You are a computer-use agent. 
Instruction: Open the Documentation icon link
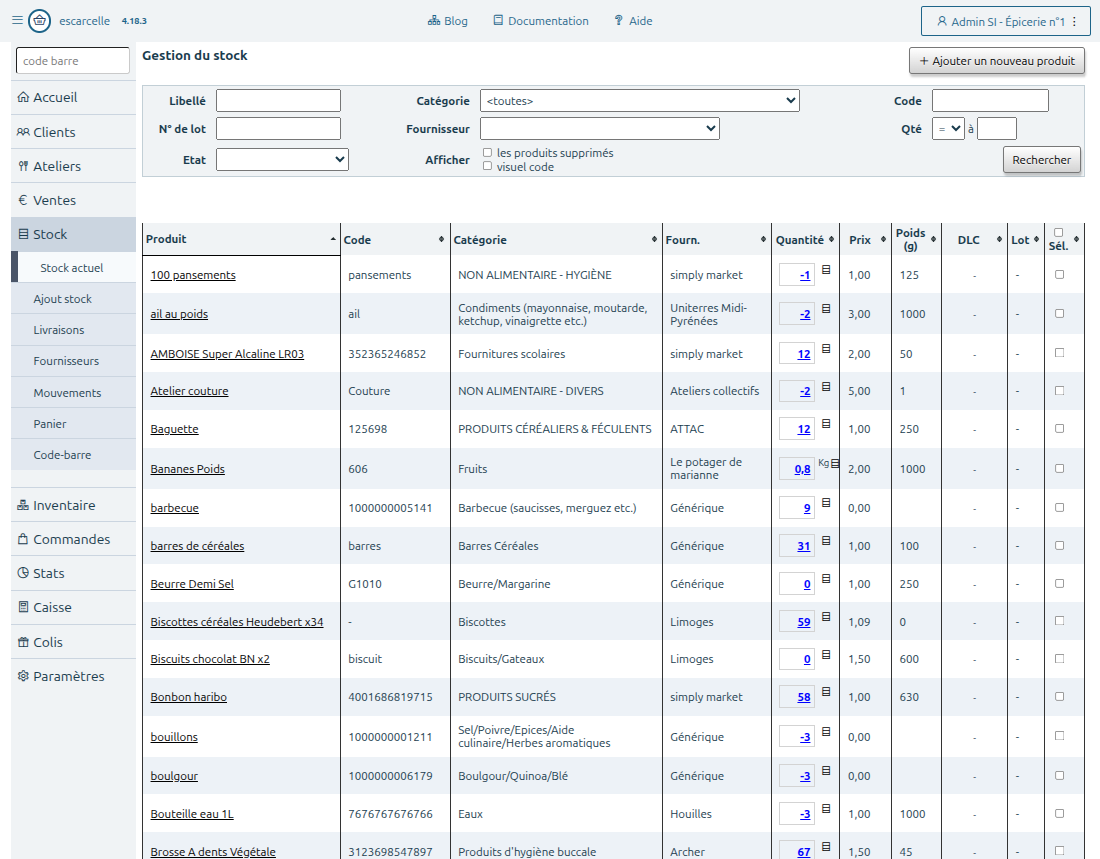pyautogui.click(x=541, y=21)
